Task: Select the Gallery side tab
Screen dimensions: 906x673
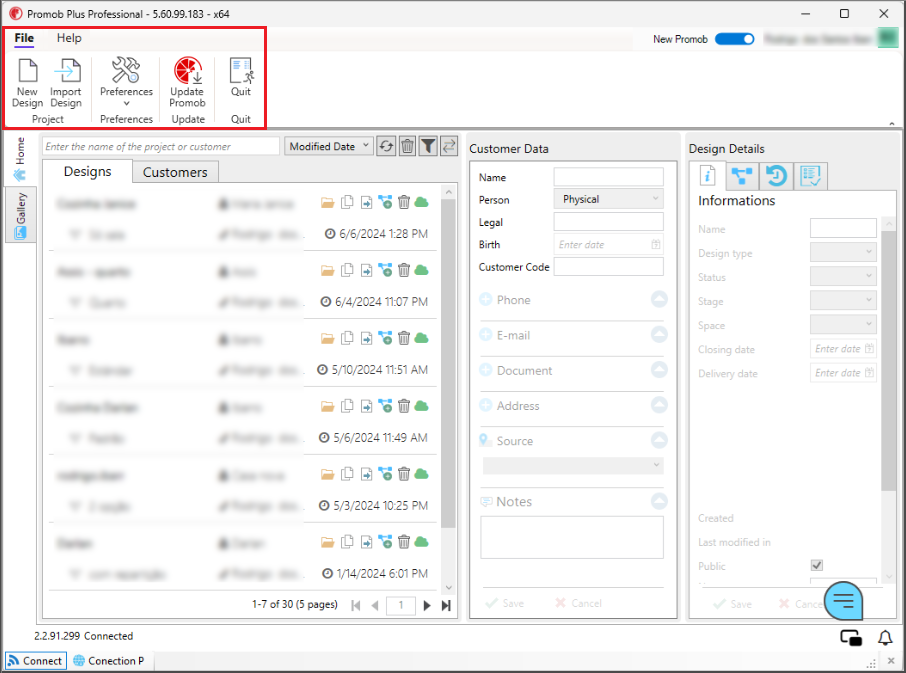Action: [20, 215]
